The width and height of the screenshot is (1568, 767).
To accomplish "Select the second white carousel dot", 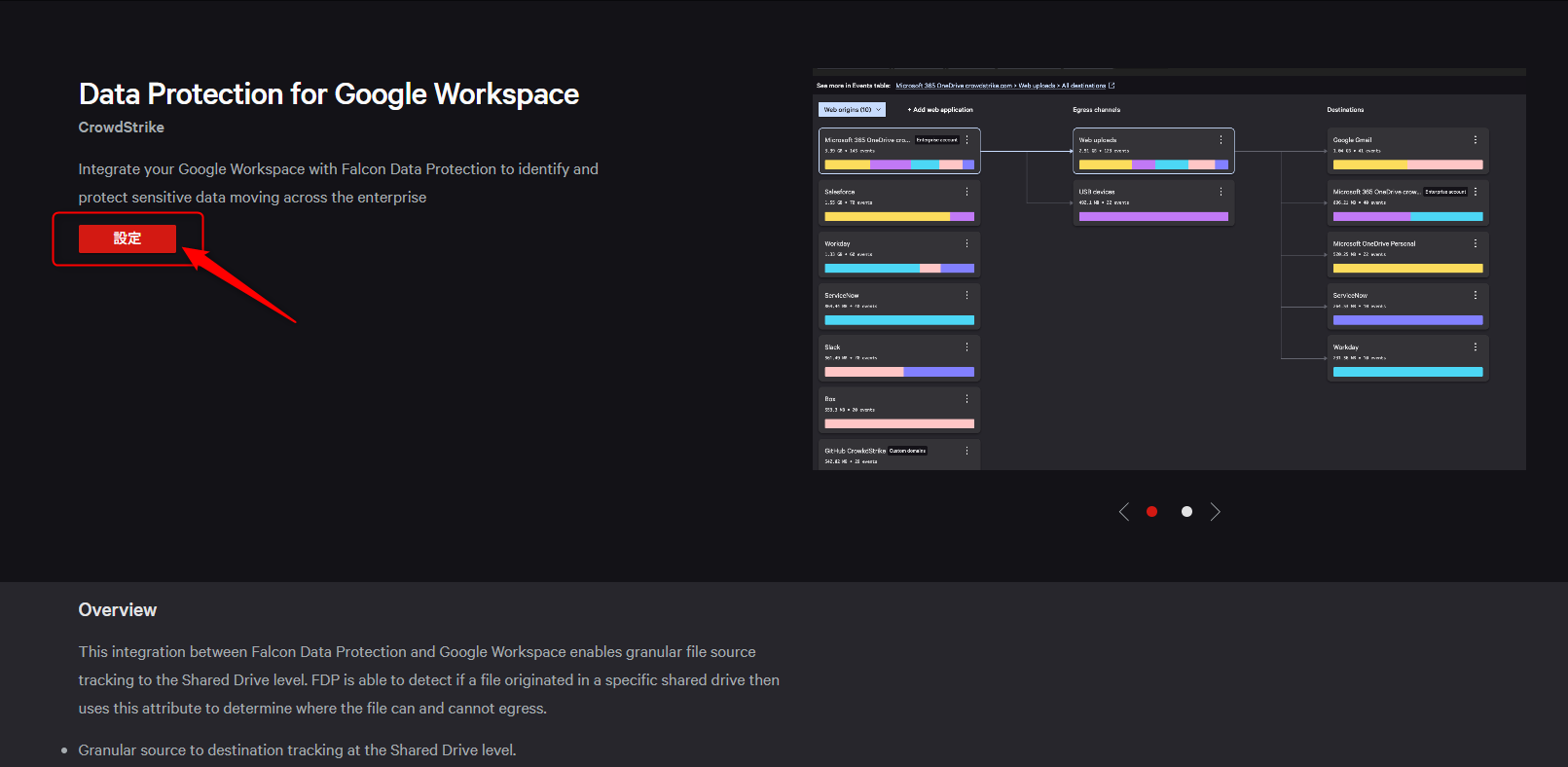I will [x=1186, y=512].
